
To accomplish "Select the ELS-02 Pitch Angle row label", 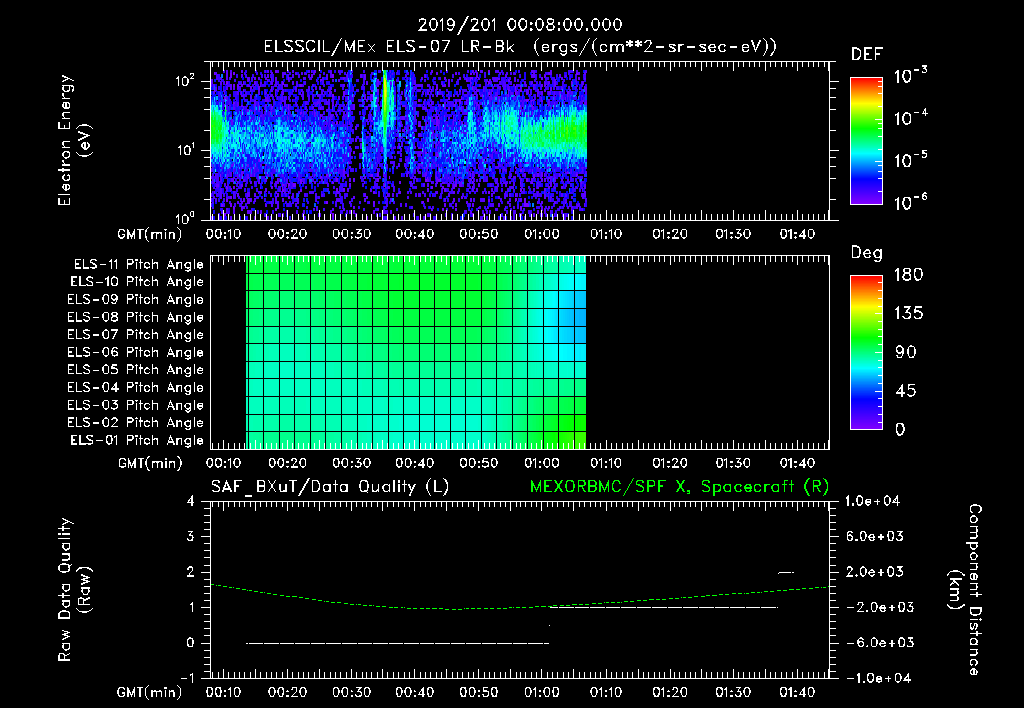I will pyautogui.click(x=136, y=423).
